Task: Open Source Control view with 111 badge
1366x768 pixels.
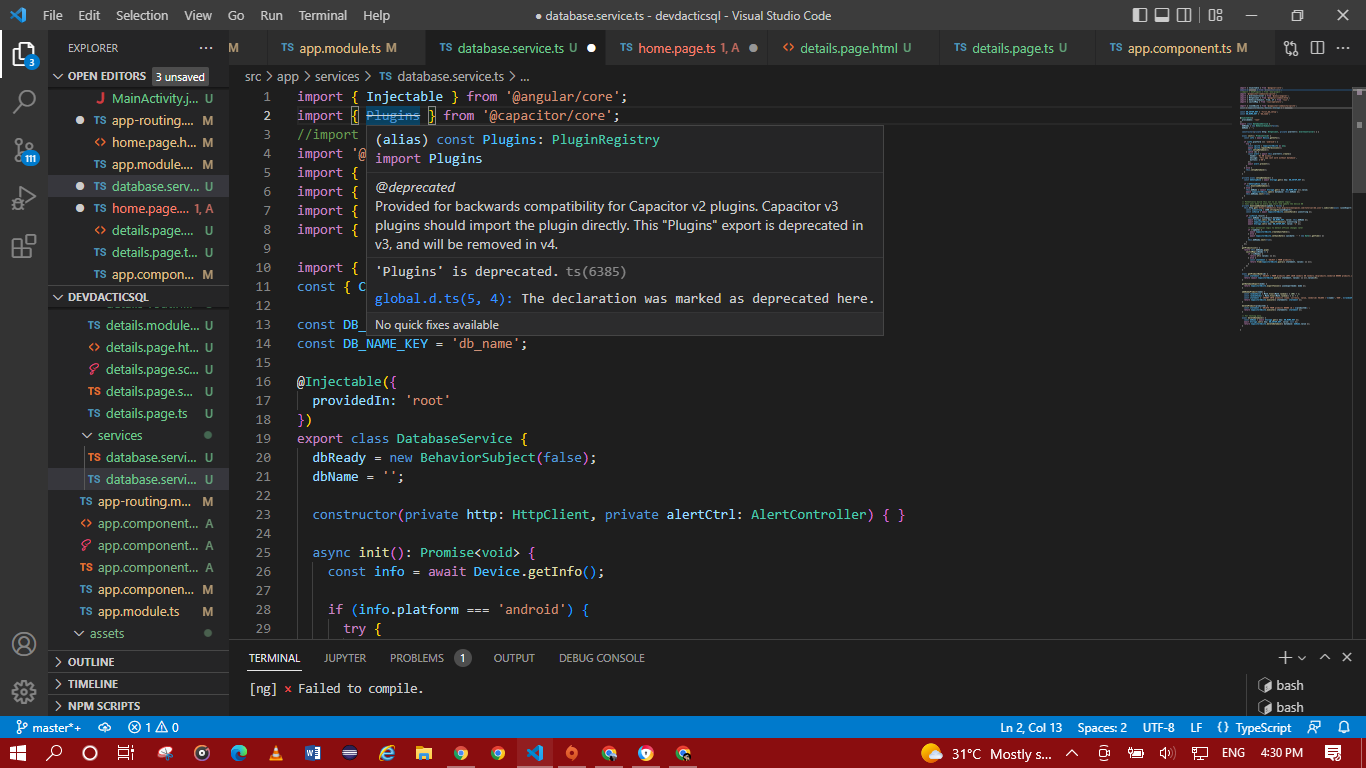Action: click(24, 150)
